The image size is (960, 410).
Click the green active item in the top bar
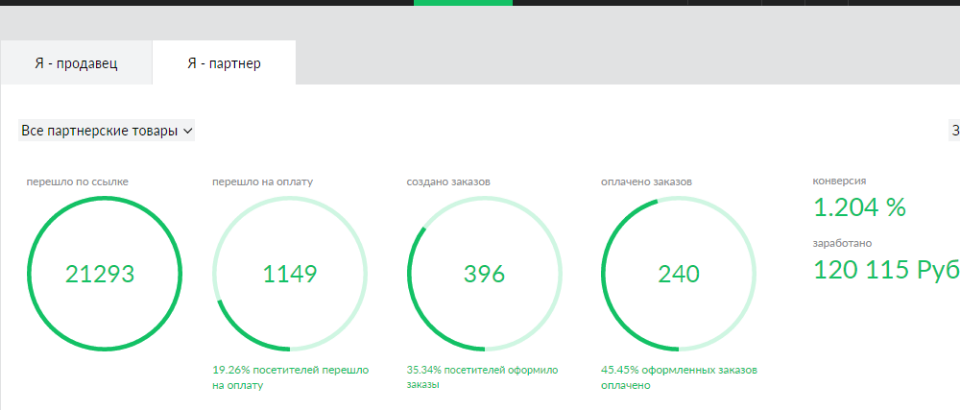click(463, 3)
